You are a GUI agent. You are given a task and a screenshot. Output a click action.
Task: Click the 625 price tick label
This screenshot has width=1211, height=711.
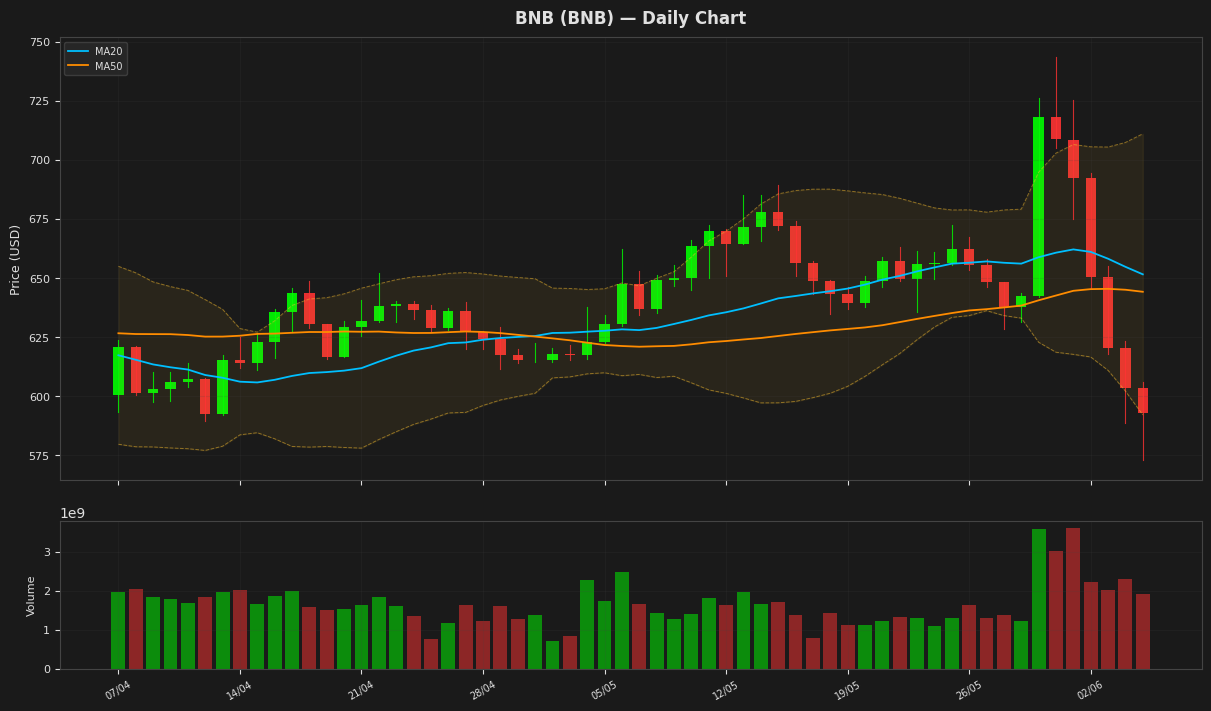pyautogui.click(x=40, y=338)
